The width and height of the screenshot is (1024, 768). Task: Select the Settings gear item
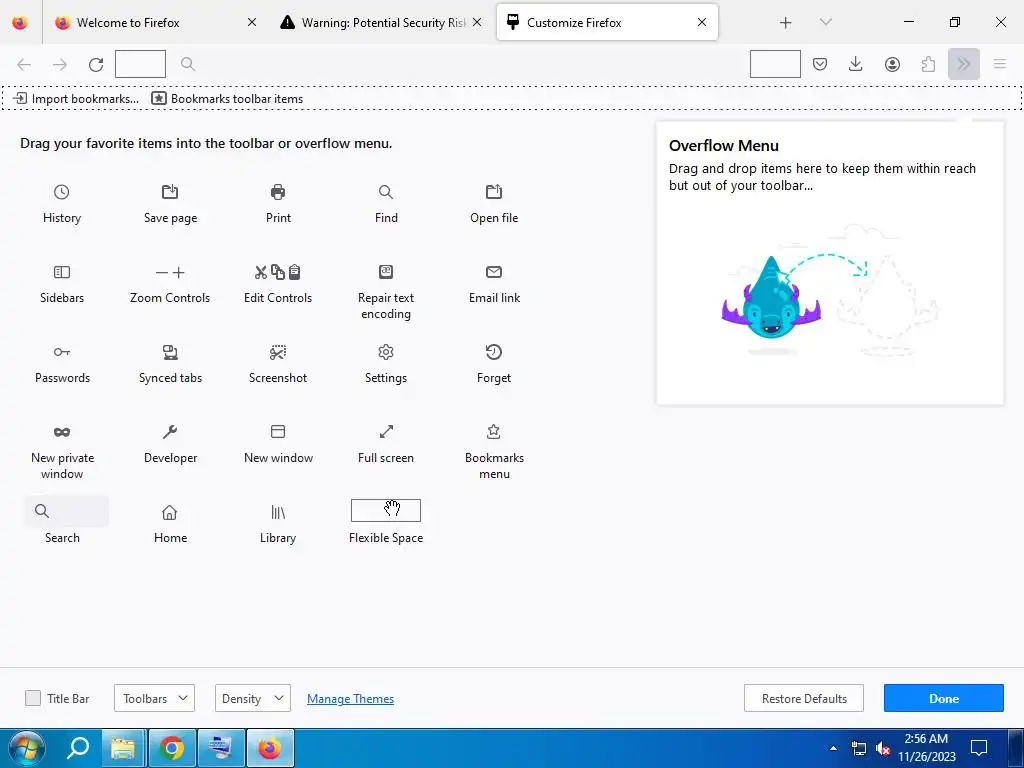386,364
